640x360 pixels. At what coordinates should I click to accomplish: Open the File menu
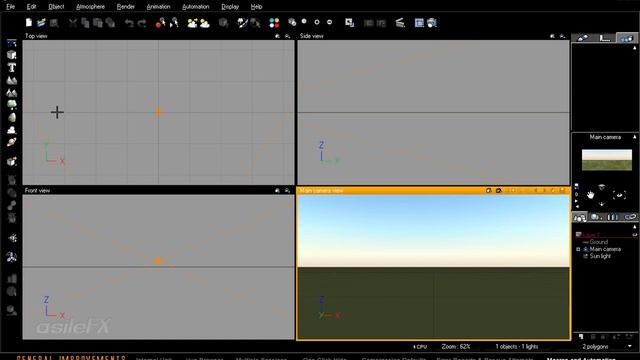[x=10, y=7]
